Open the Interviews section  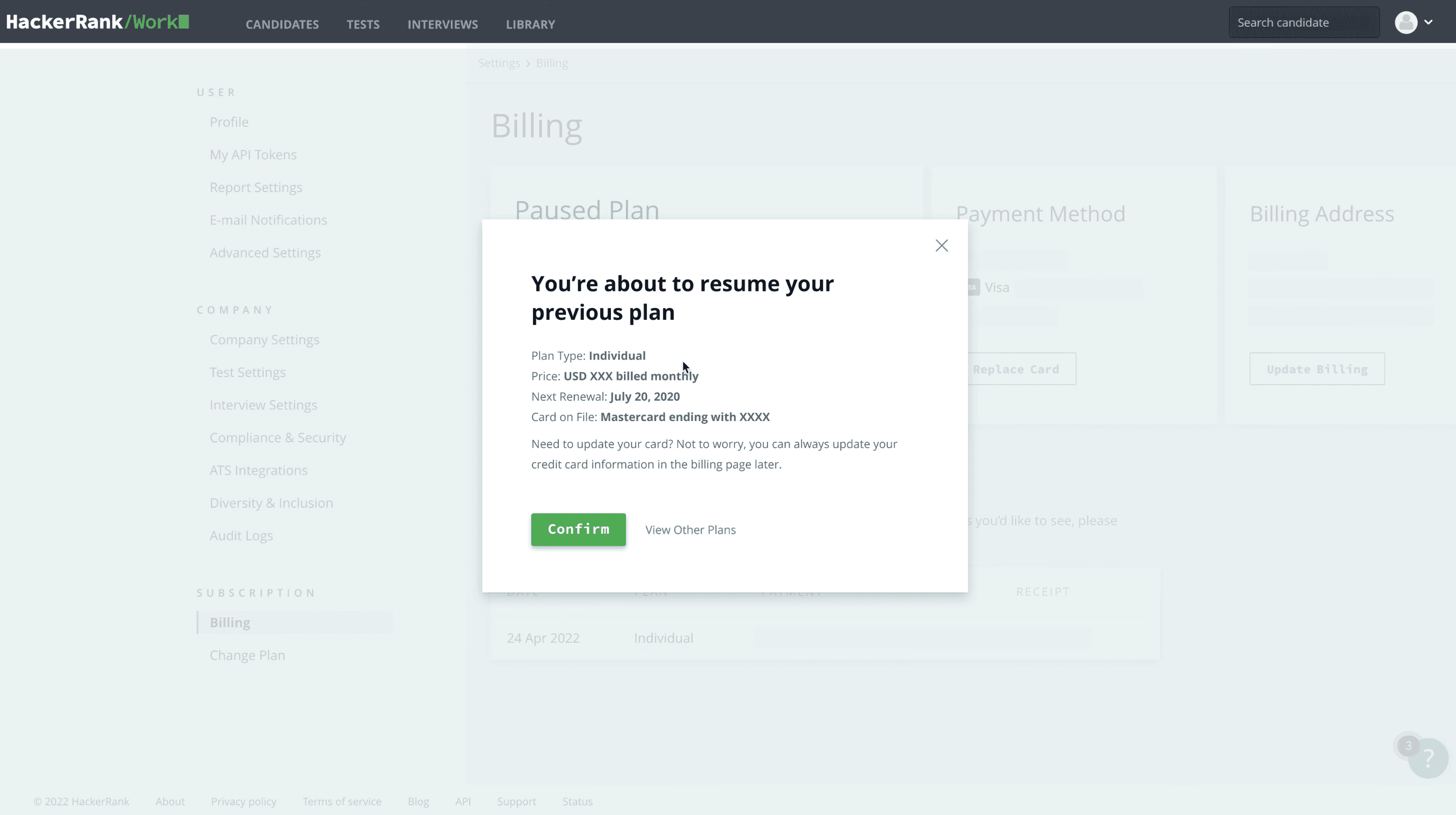tap(443, 24)
